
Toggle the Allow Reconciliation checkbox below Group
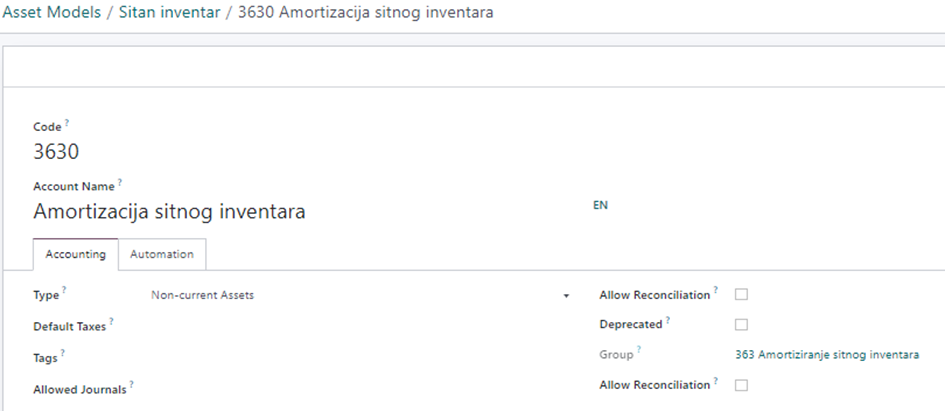click(x=741, y=385)
